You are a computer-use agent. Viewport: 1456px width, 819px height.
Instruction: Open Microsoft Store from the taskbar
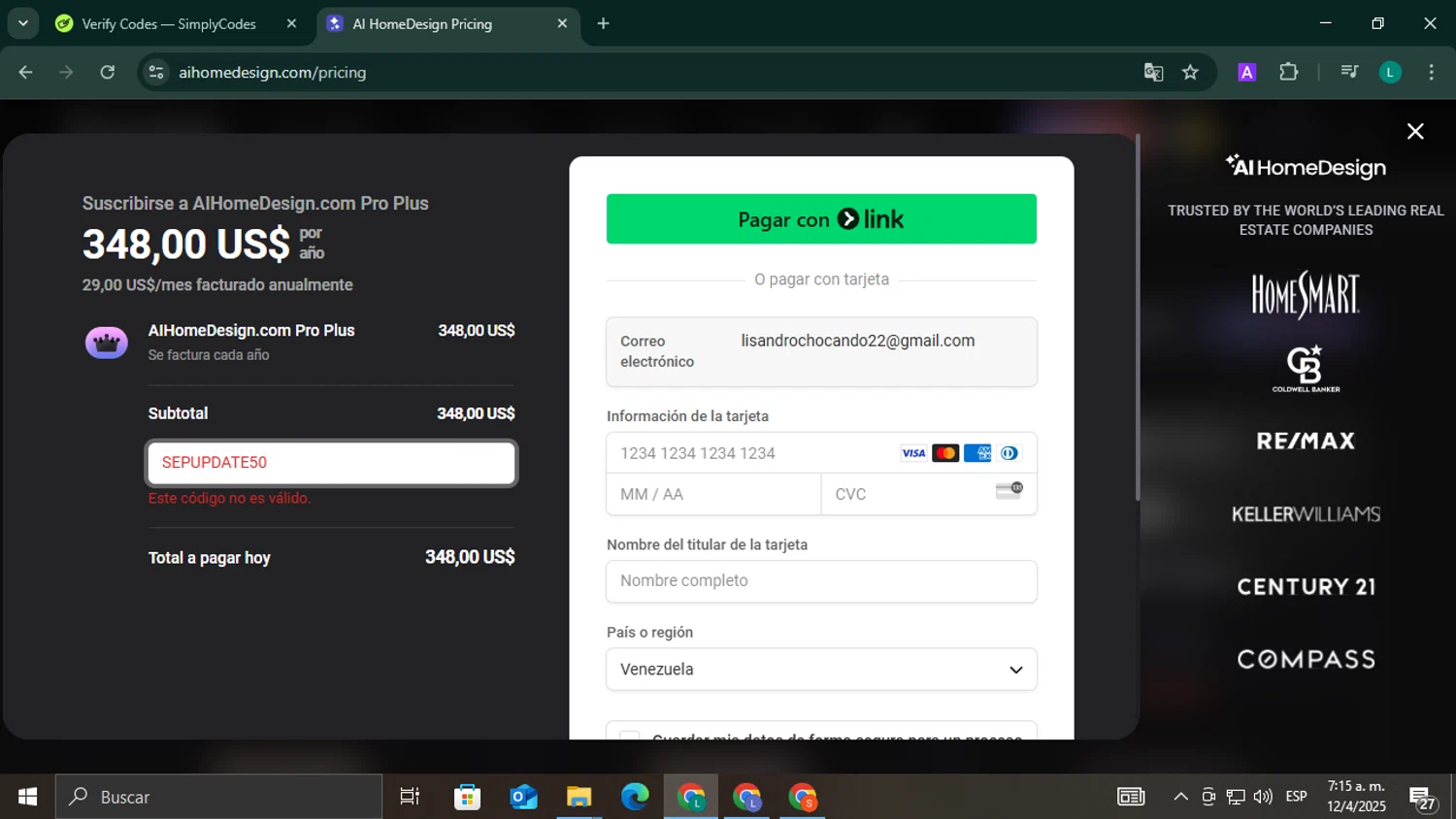[468, 797]
